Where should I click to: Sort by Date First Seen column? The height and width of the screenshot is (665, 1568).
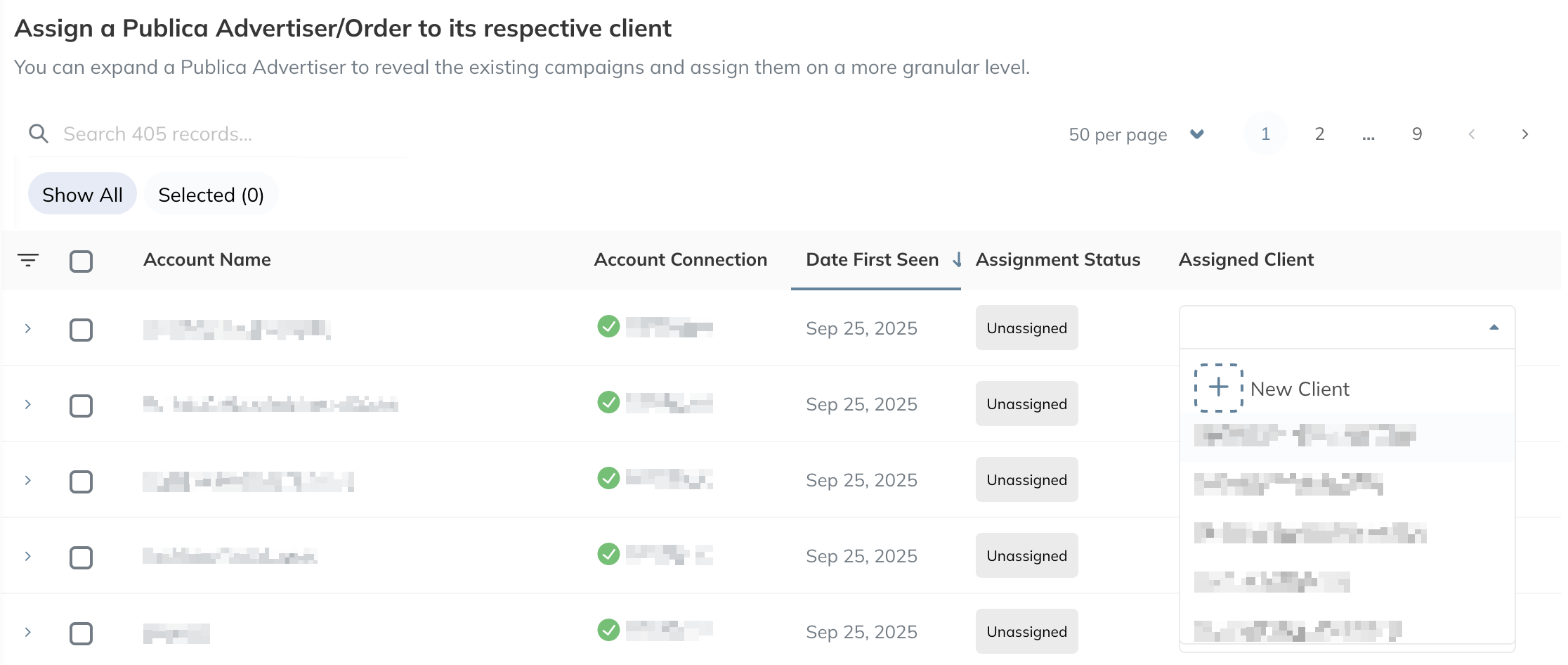(872, 259)
